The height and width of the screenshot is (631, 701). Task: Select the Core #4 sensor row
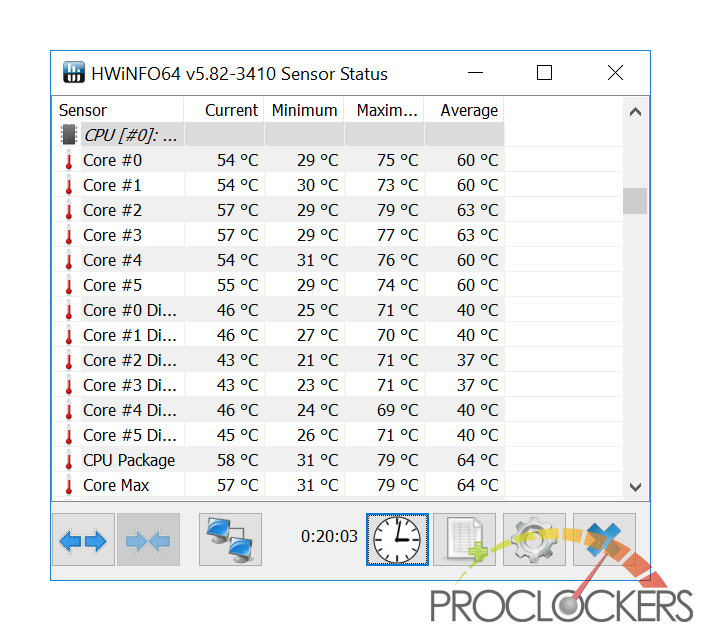[x=279, y=260]
